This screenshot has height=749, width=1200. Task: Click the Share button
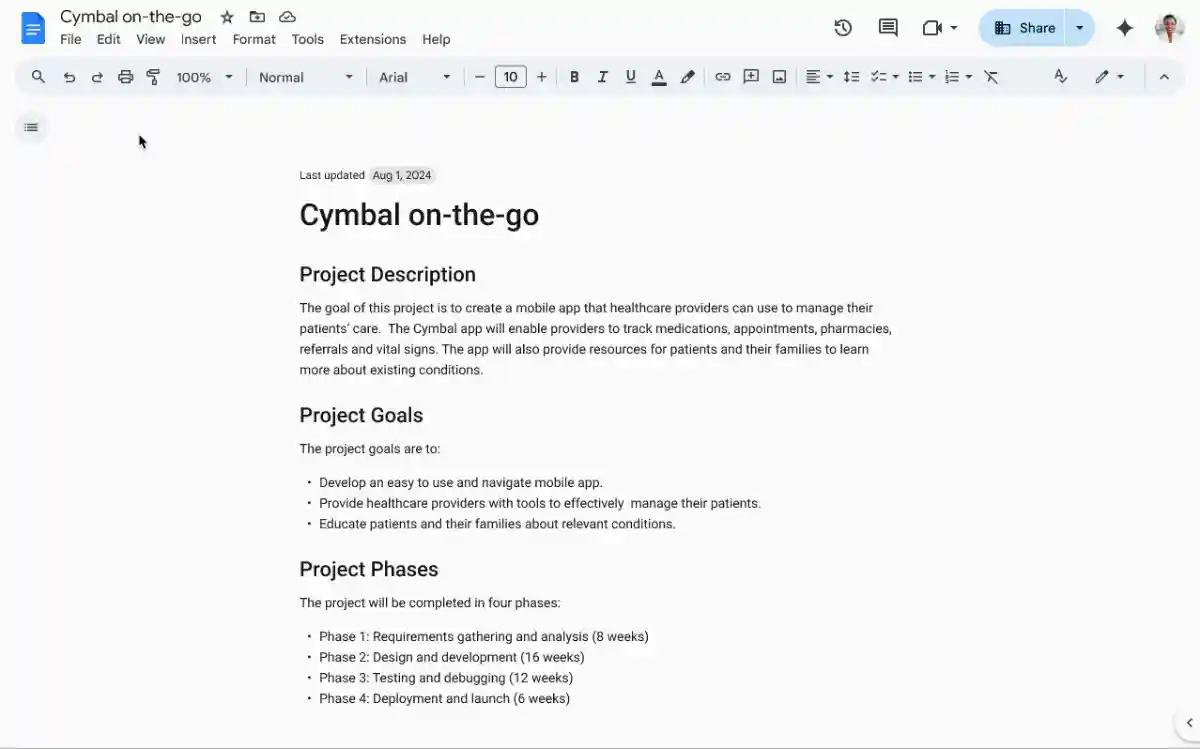(x=1023, y=28)
